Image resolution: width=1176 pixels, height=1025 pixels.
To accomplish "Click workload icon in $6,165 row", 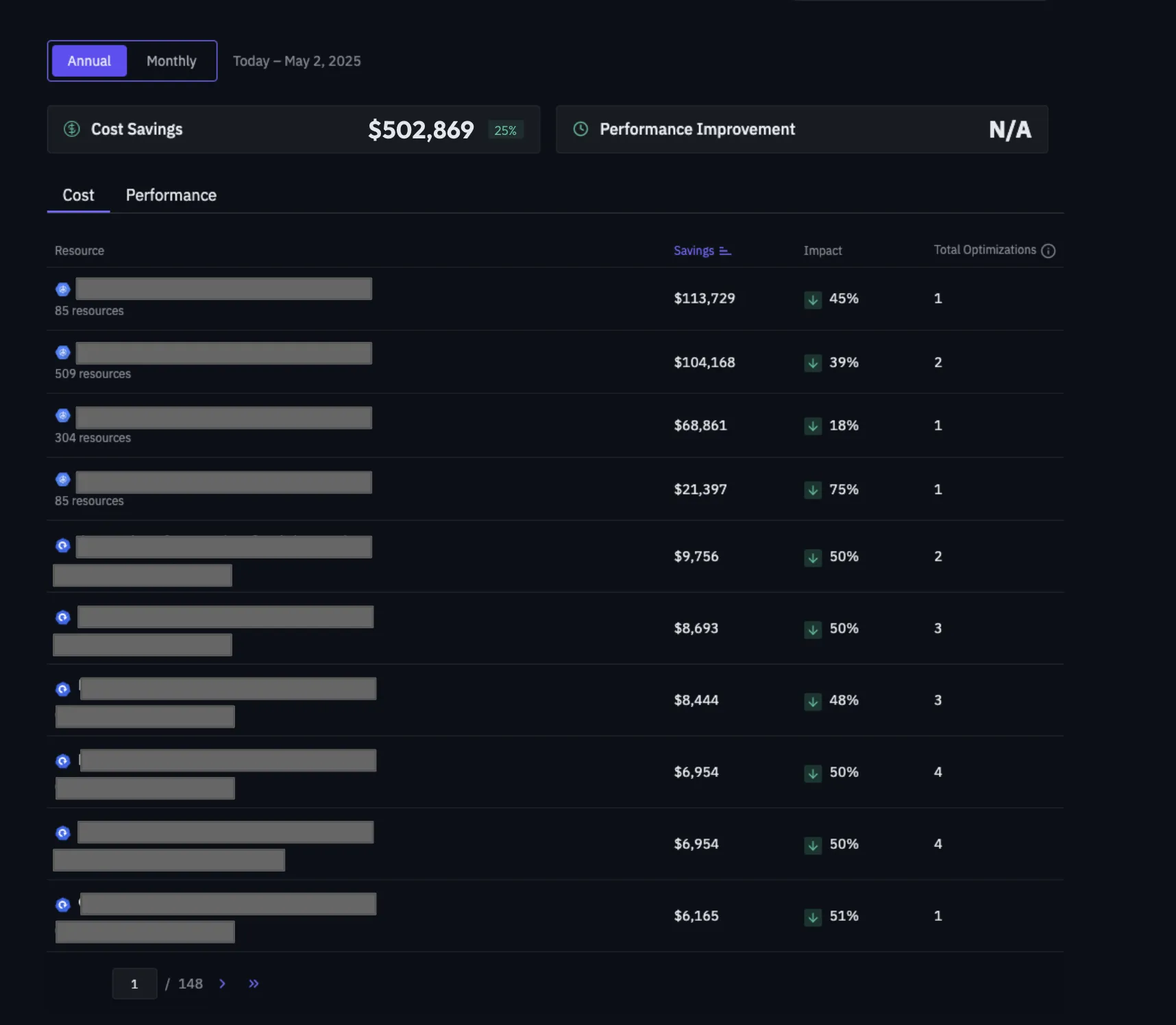I will coord(63,905).
